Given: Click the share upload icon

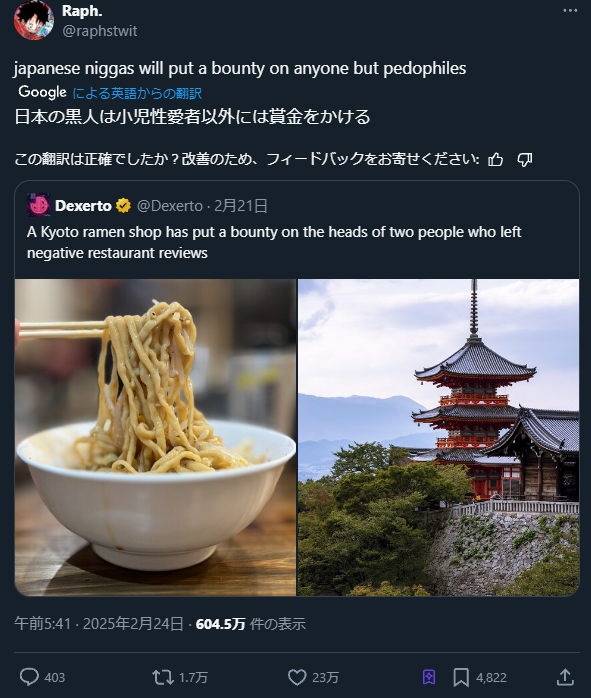Looking at the screenshot, I should (x=565, y=677).
